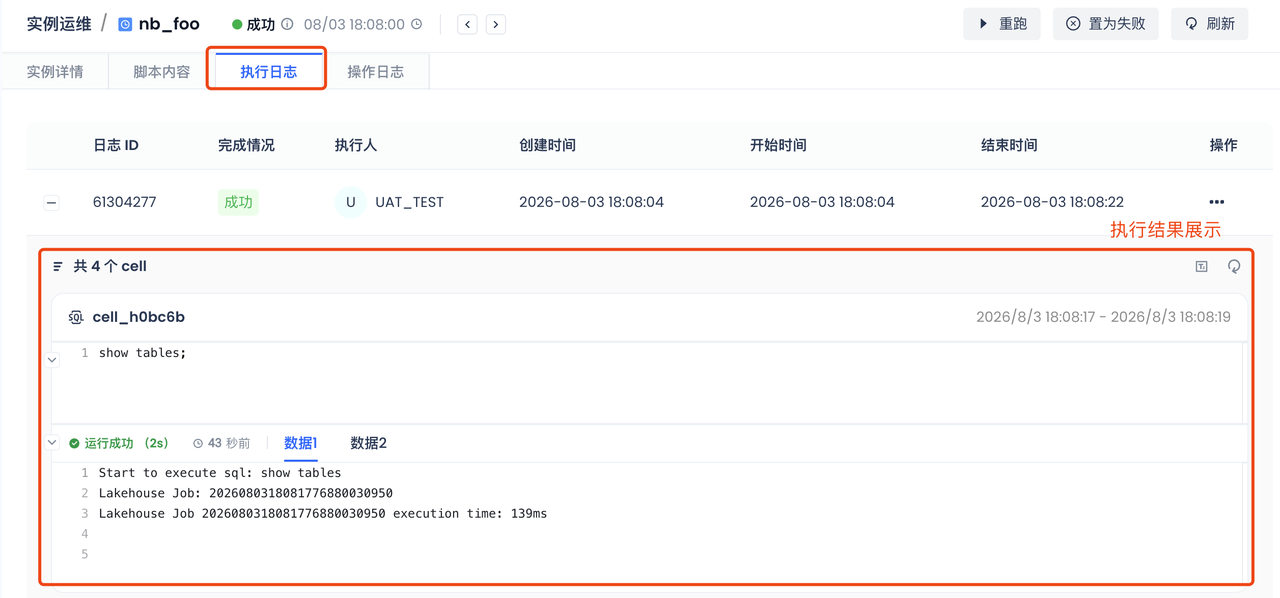Click the 开始时间 column header

[x=778, y=145]
